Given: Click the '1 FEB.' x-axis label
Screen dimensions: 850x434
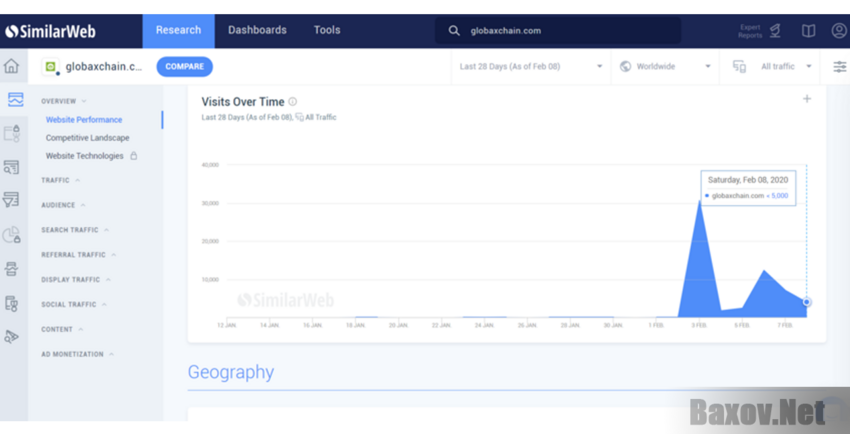Looking at the screenshot, I should coord(656,325).
